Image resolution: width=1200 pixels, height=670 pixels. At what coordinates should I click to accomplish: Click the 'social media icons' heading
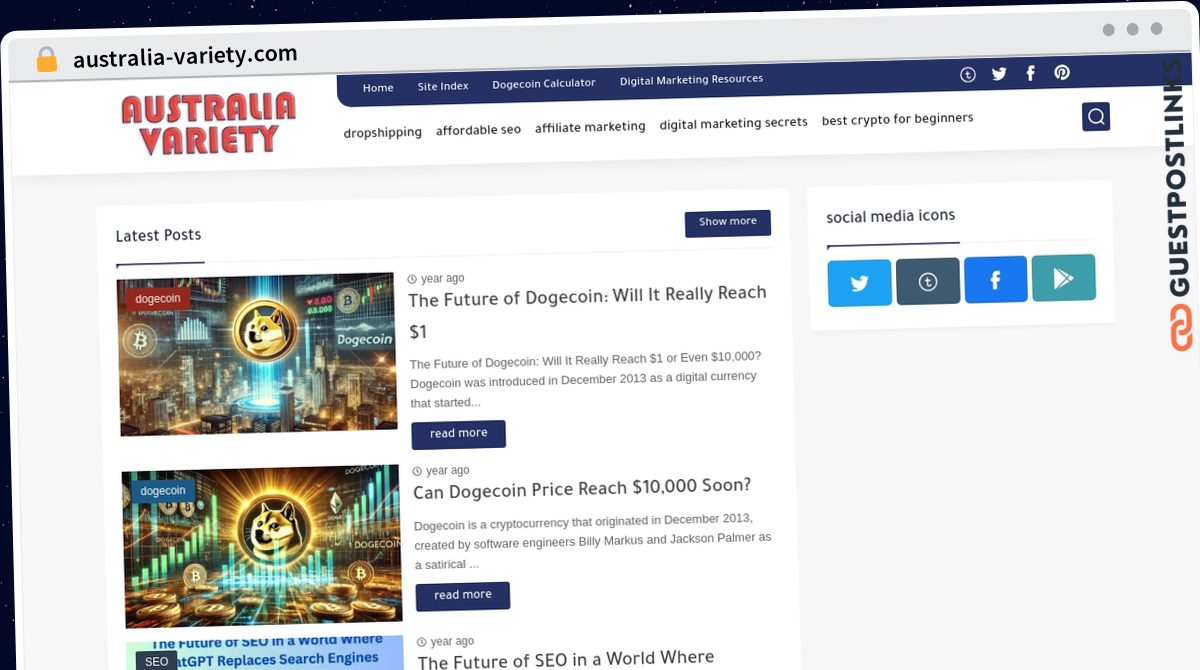(890, 216)
